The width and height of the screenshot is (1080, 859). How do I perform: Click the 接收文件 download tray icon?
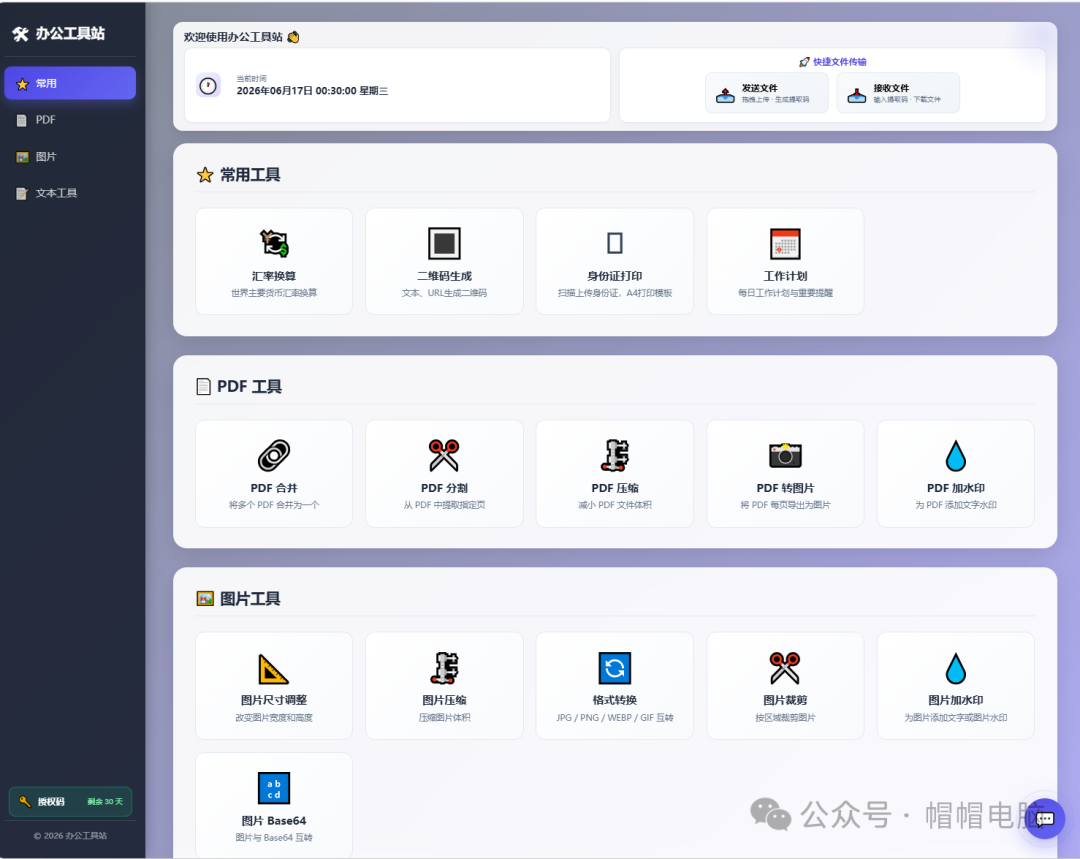click(857, 94)
